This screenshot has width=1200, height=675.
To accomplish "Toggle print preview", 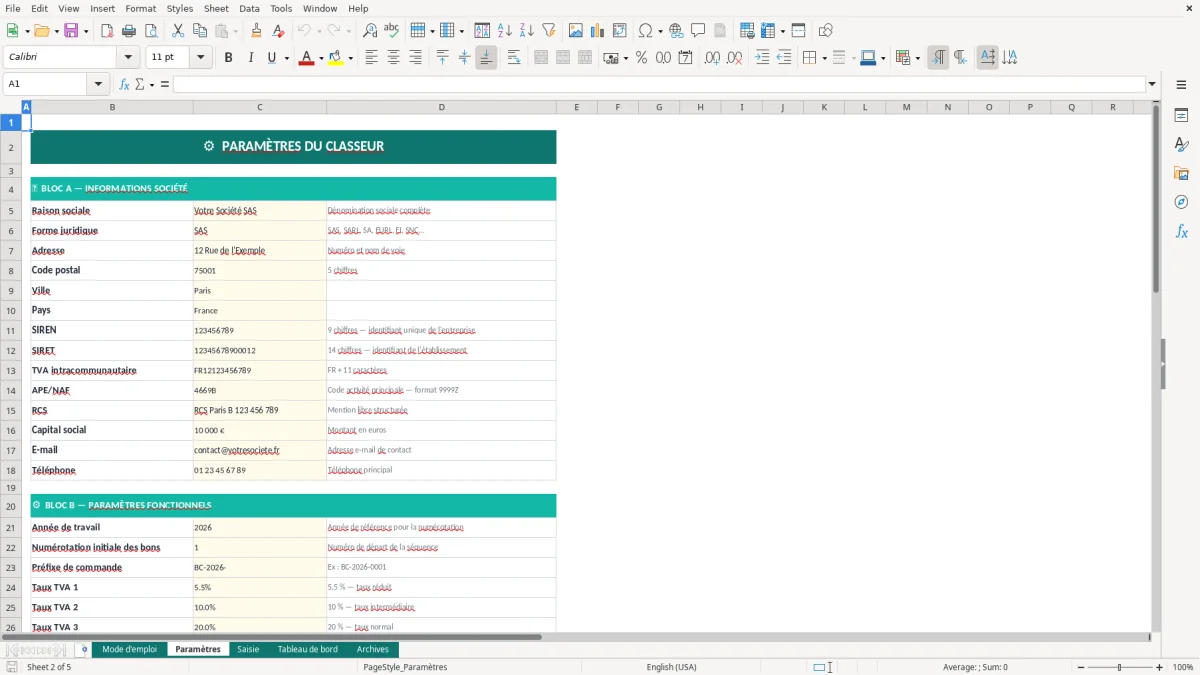I will point(150,31).
